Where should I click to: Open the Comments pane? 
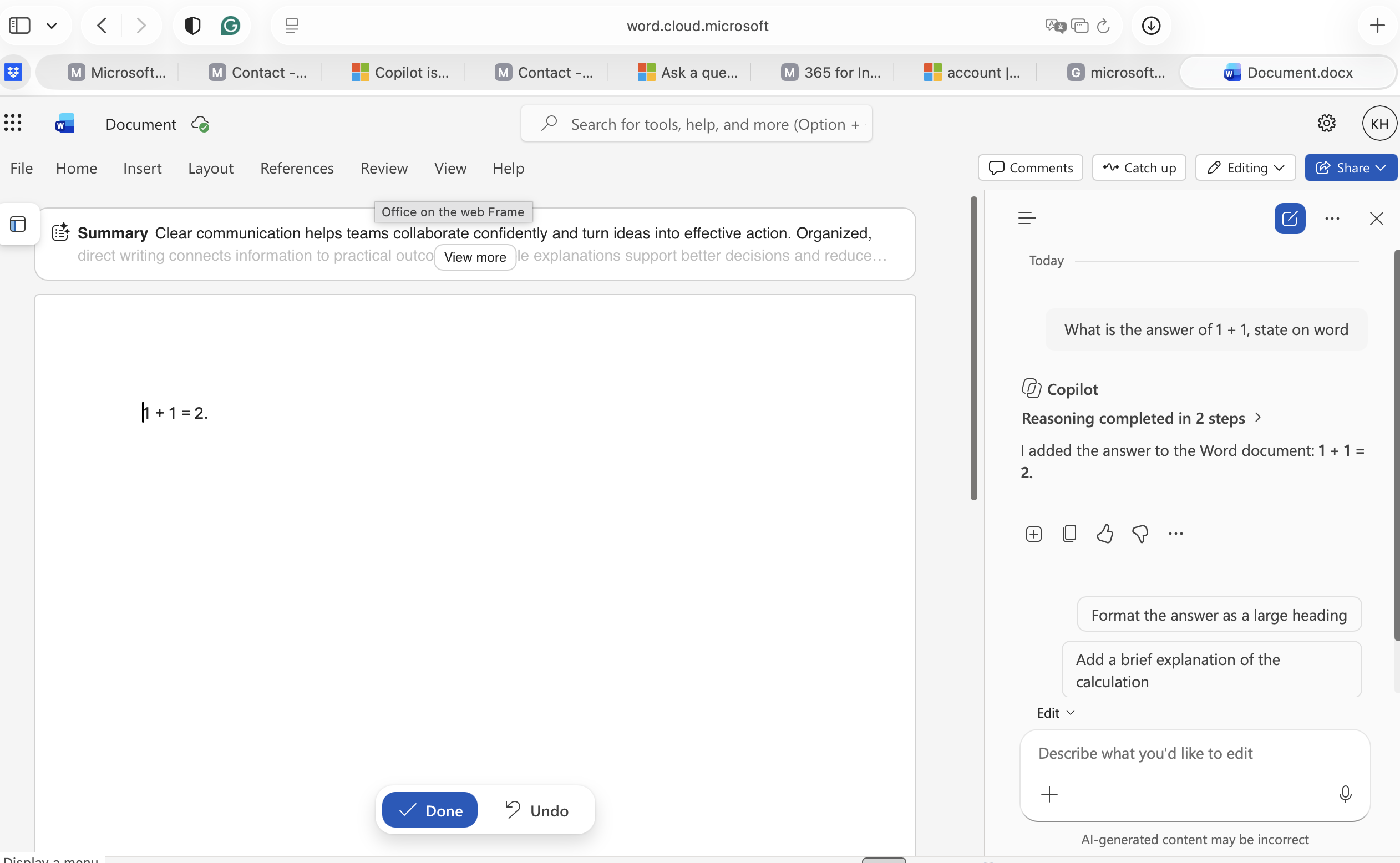tap(1030, 168)
